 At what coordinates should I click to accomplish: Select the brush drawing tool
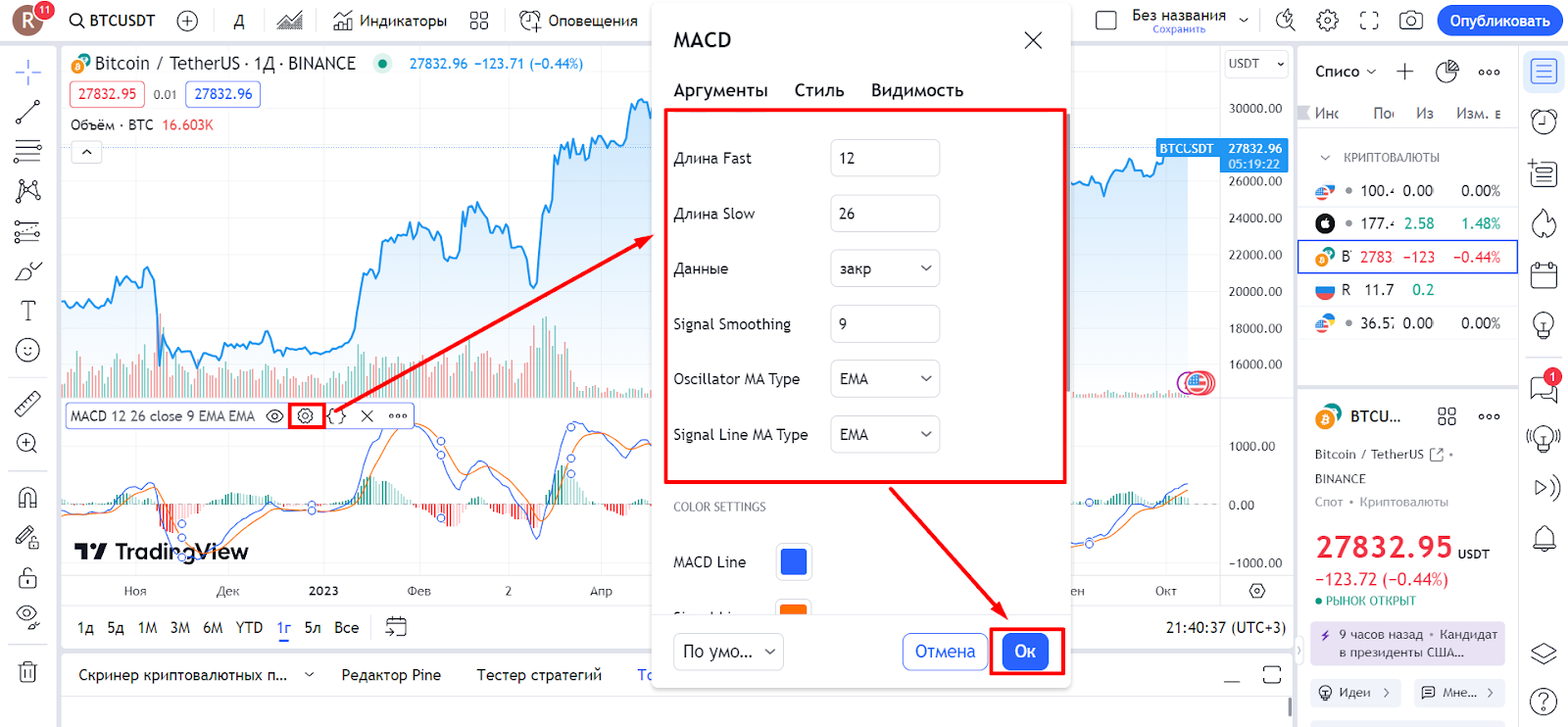[x=27, y=270]
